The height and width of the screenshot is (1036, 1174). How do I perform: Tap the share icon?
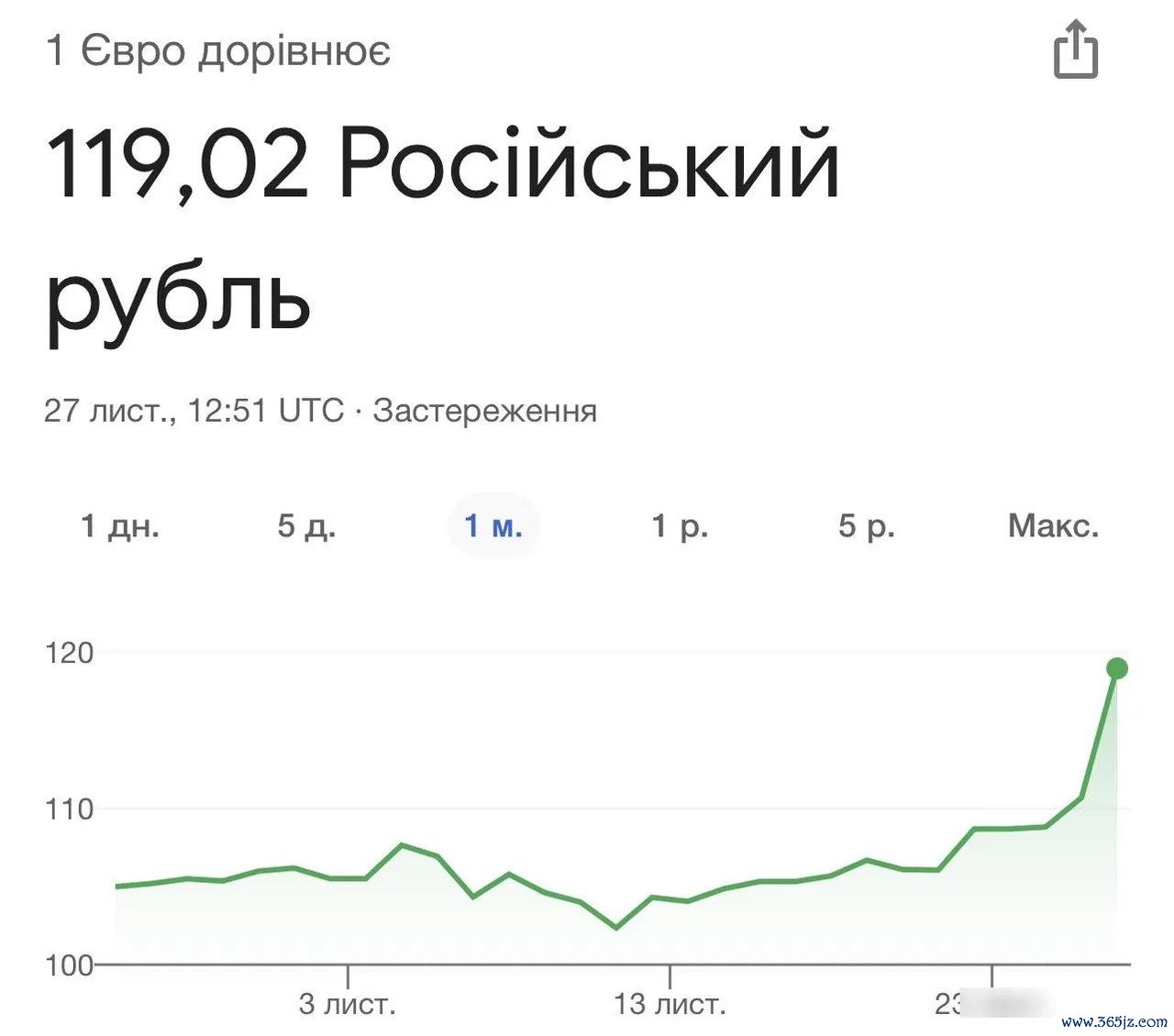[1075, 51]
